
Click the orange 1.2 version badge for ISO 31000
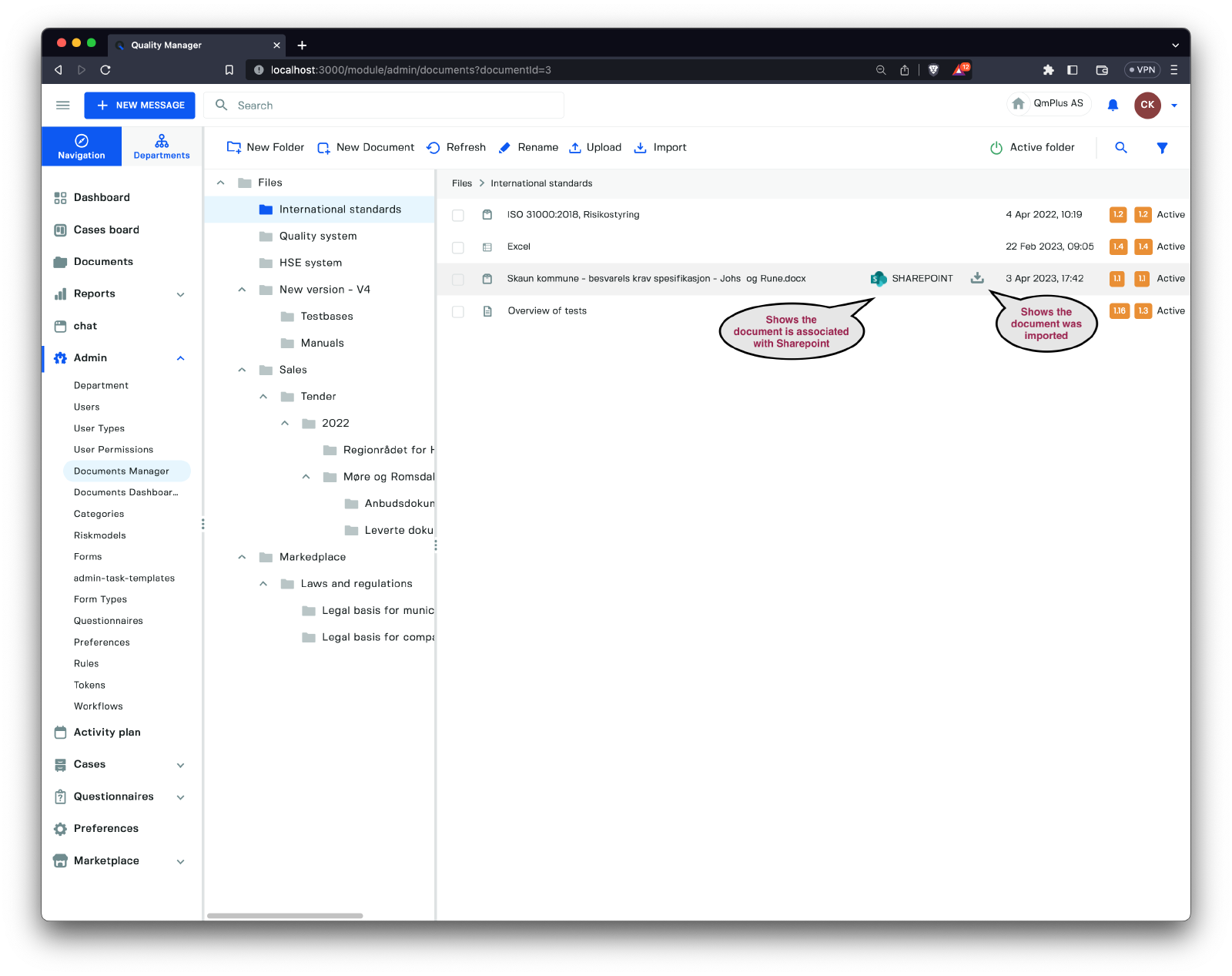point(1118,215)
